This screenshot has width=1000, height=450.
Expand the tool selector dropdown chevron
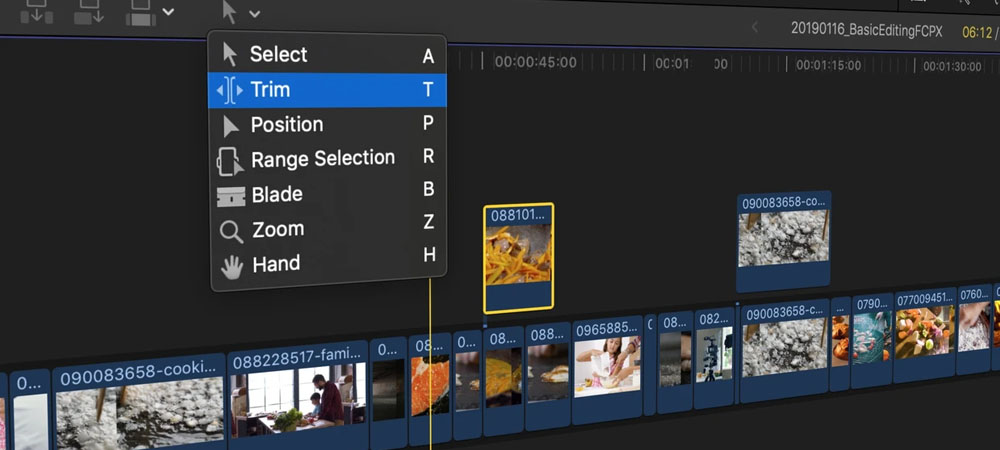click(255, 14)
